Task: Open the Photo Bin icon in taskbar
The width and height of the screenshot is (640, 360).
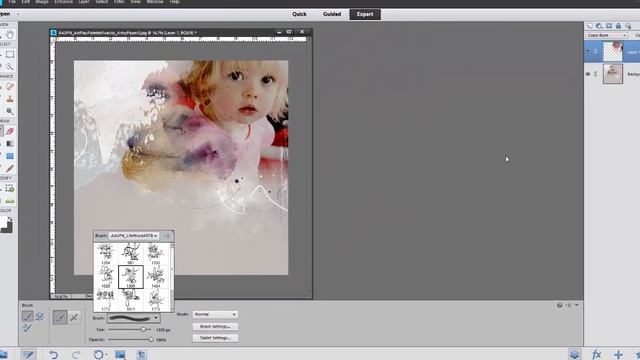Action: (3, 354)
